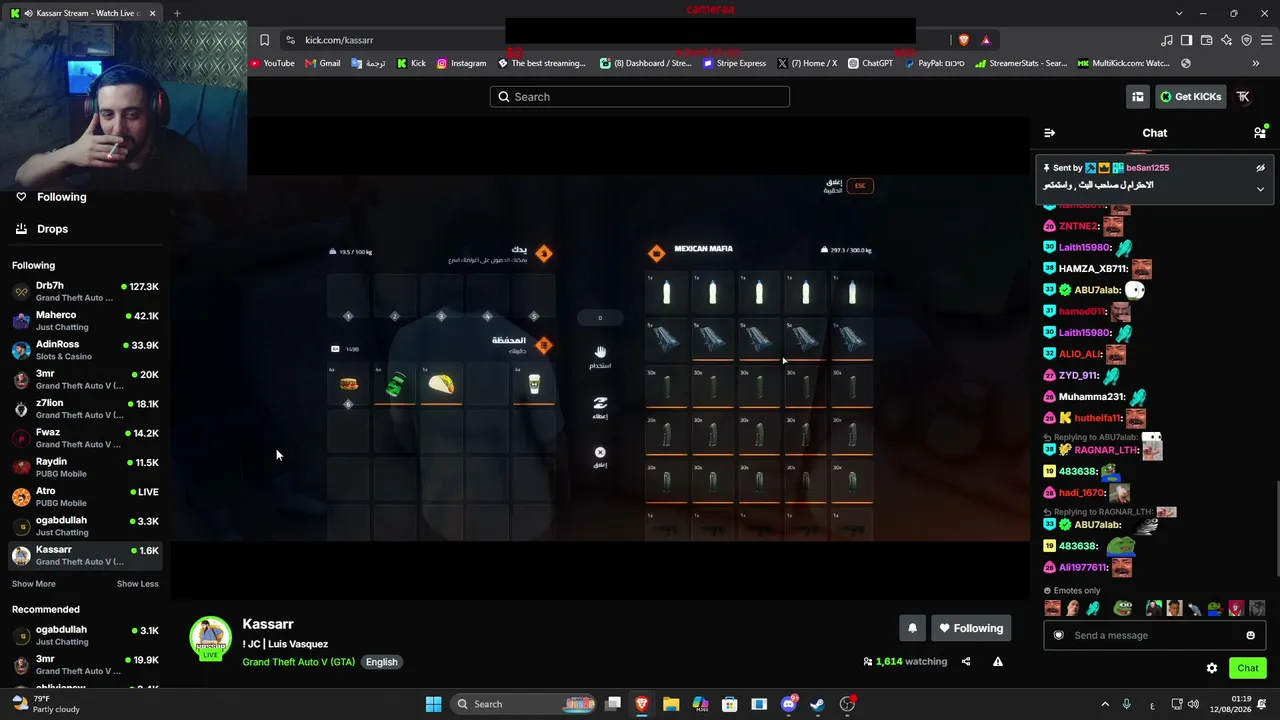The width and height of the screenshot is (1280, 720).
Task: Insert the Pepe frog emote from quick emotes
Action: 1124,608
